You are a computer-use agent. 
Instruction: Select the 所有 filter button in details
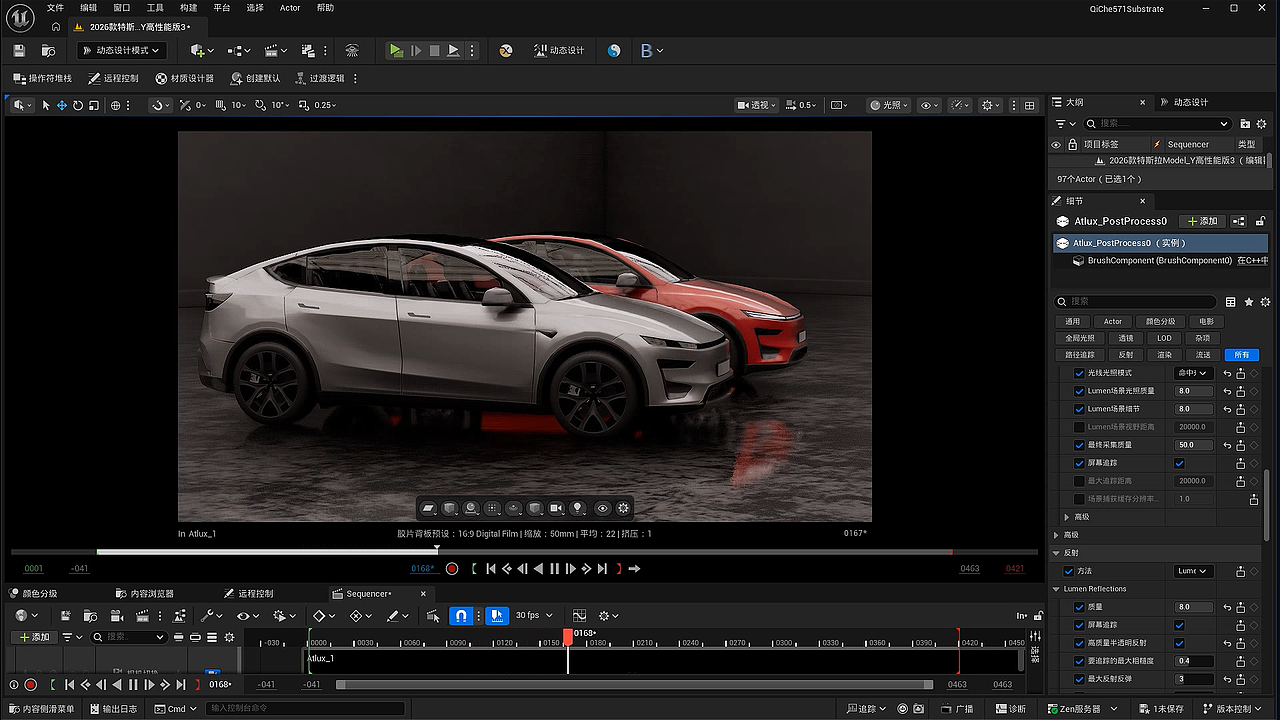point(1242,355)
